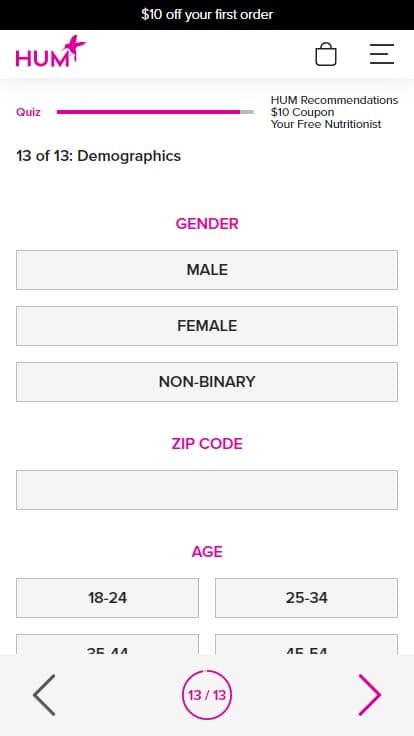Viewport: 414px width, 736px height.
Task: Select the MALE gender option
Action: tap(207, 270)
